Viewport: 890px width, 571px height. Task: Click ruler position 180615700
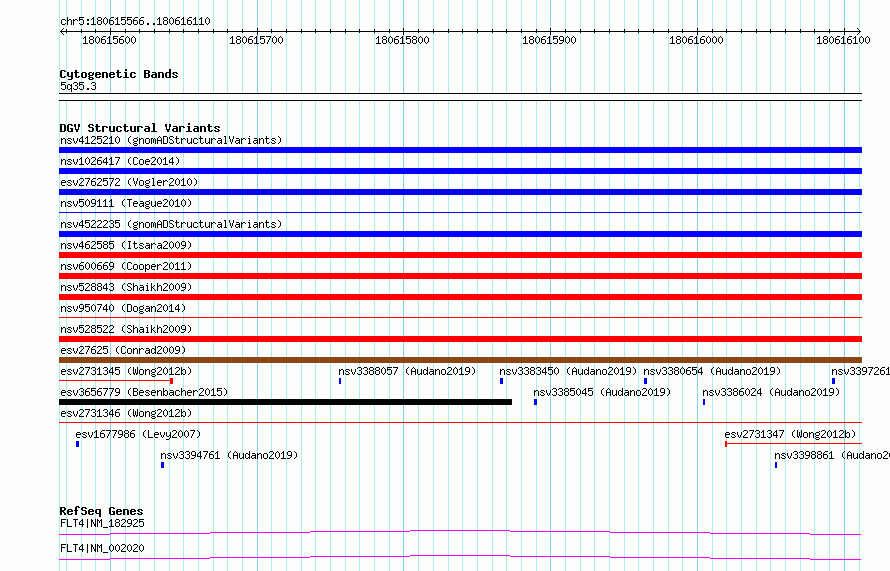[256, 40]
